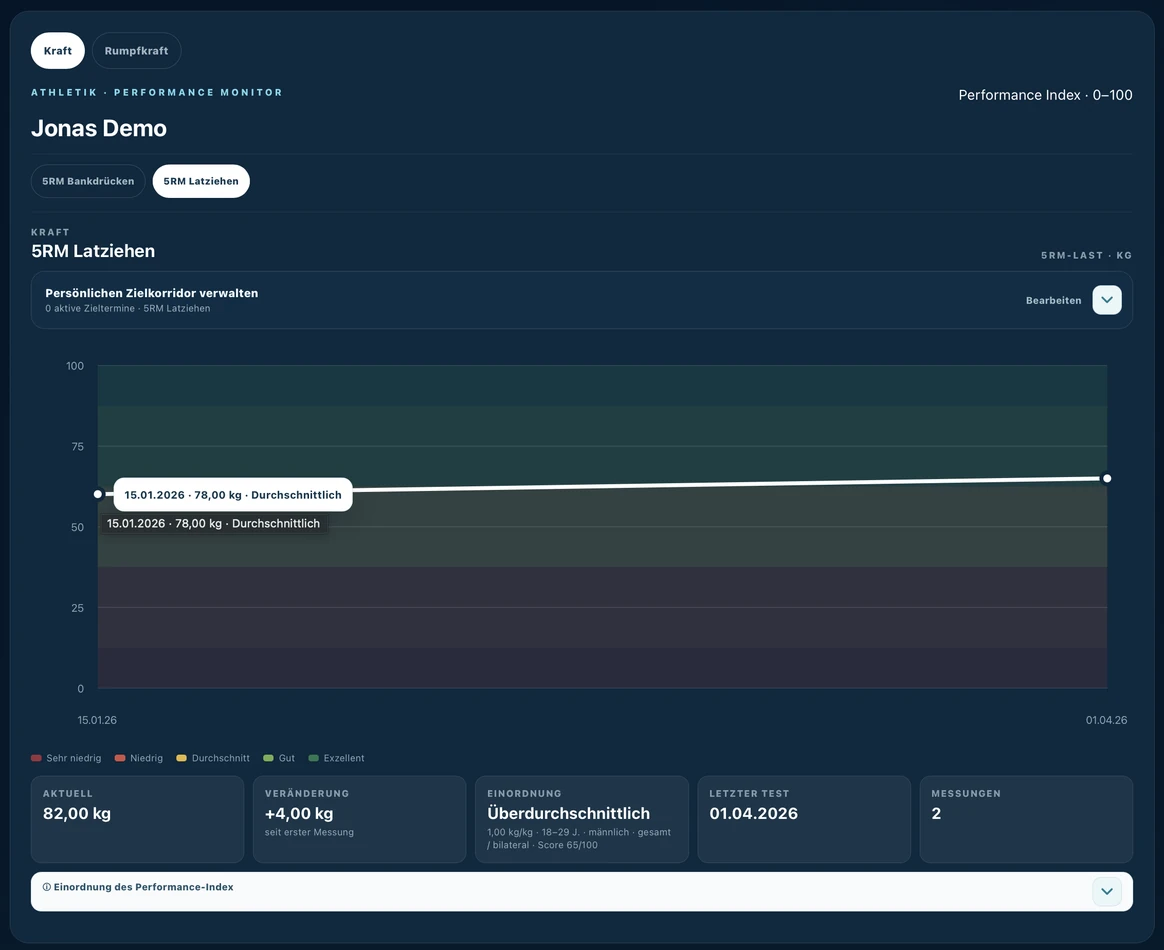Click the Sehr niedrig legend swatch
The width and height of the screenshot is (1164, 950).
(36, 758)
